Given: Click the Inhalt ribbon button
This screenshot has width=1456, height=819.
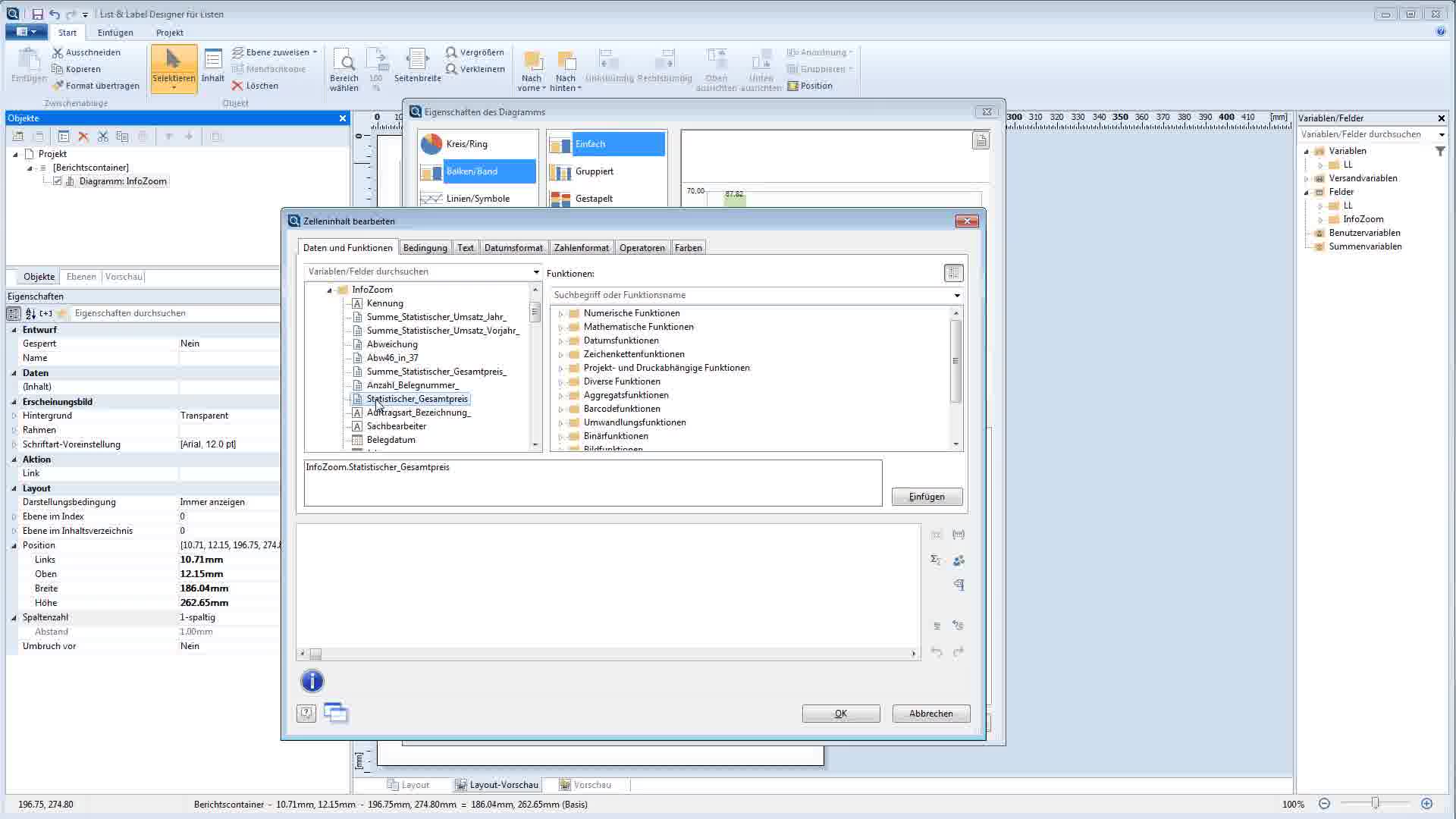Looking at the screenshot, I should click(213, 66).
